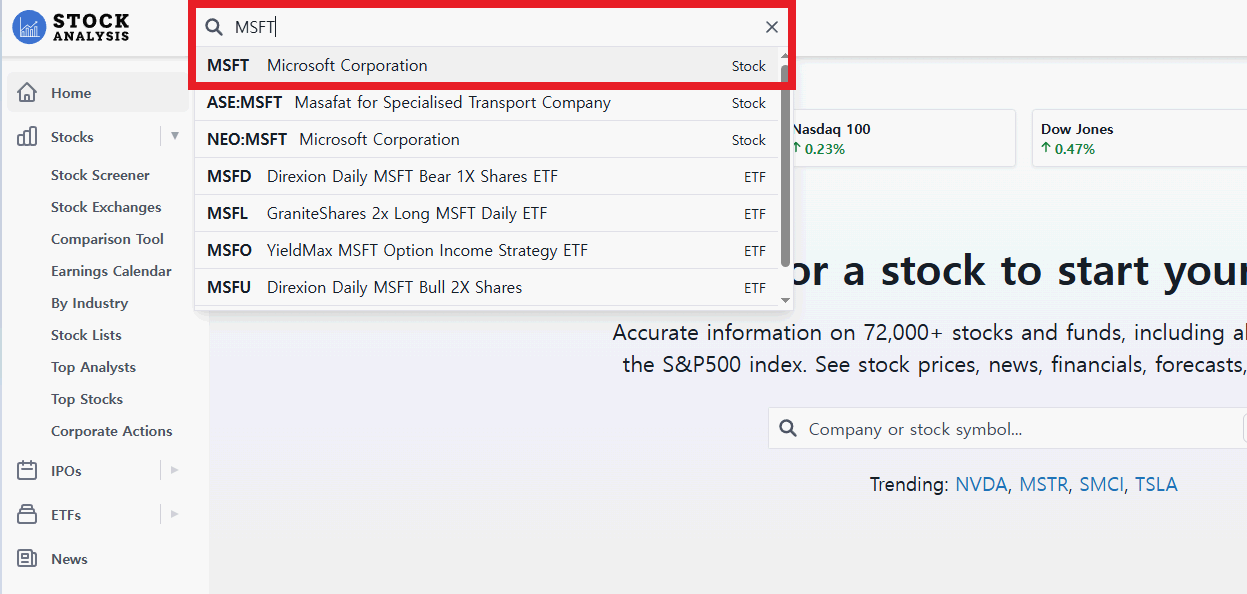This screenshot has height=594, width=1247.
Task: Select MSFD Direxion Daily MSFT Bear ETF
Action: [487, 177]
